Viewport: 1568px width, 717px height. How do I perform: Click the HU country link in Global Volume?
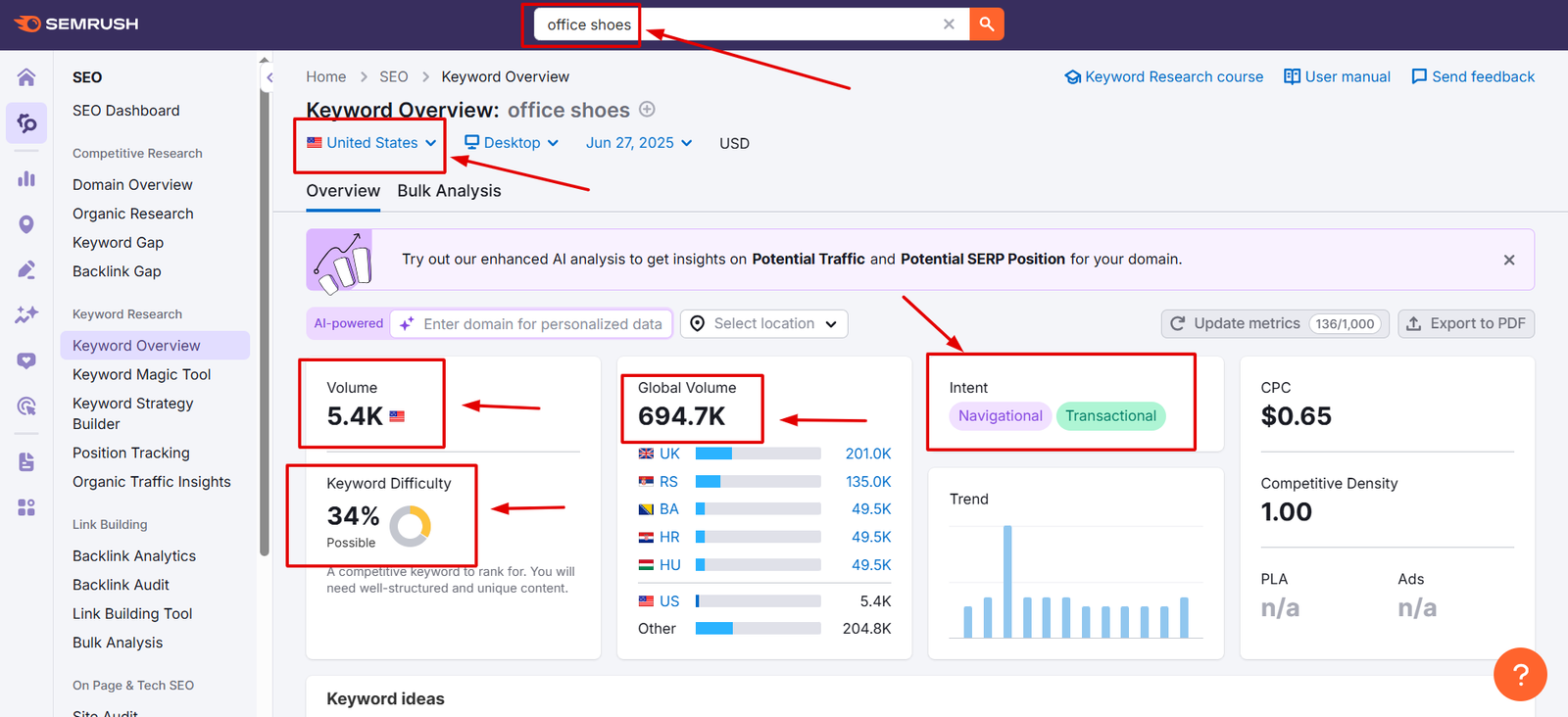coord(670,565)
